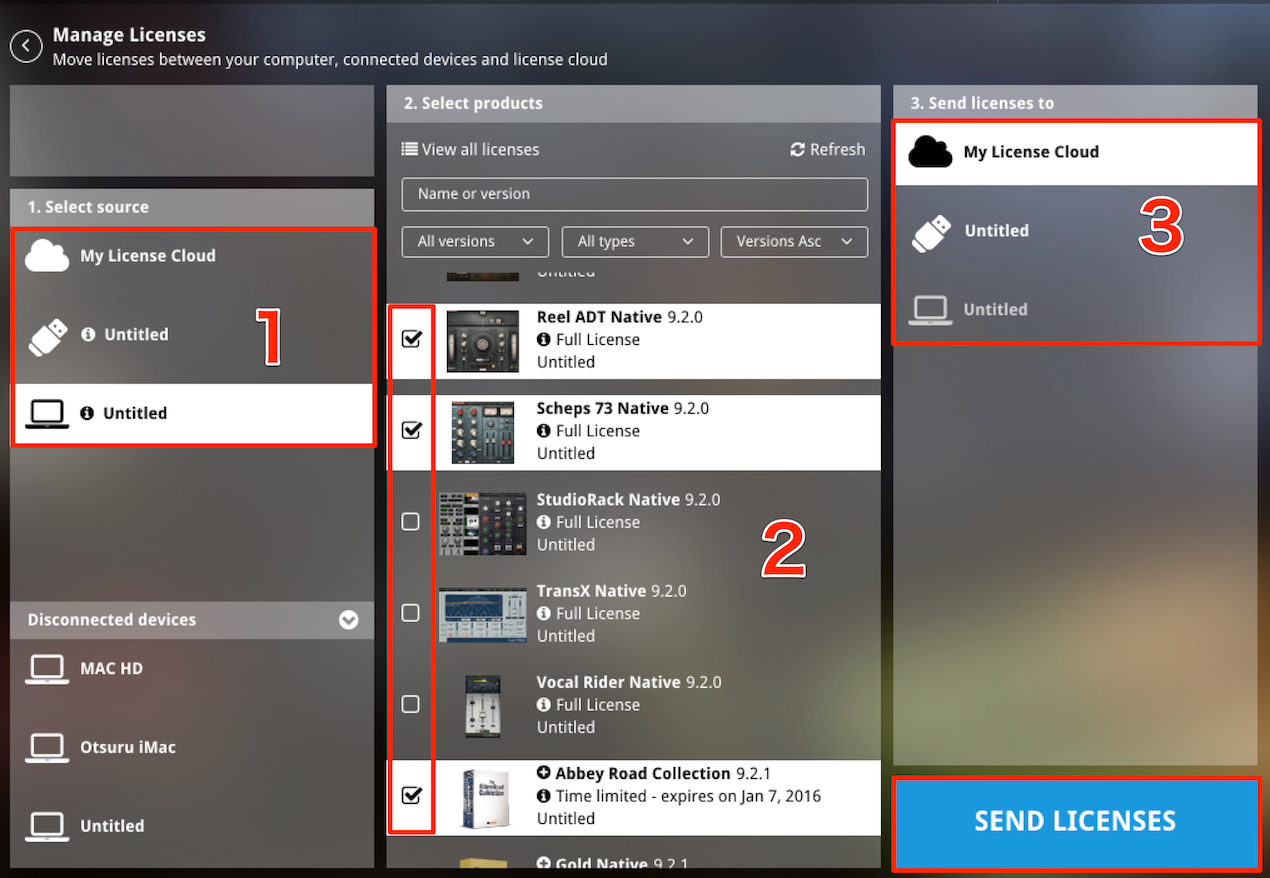The height and width of the screenshot is (878, 1270).
Task: Choose Untitled text of USB drive destination
Action: 997,231
